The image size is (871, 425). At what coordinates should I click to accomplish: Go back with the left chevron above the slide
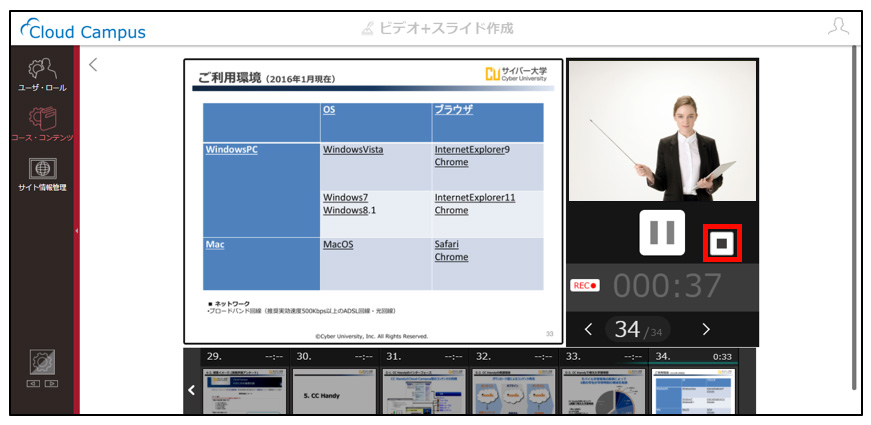[93, 64]
